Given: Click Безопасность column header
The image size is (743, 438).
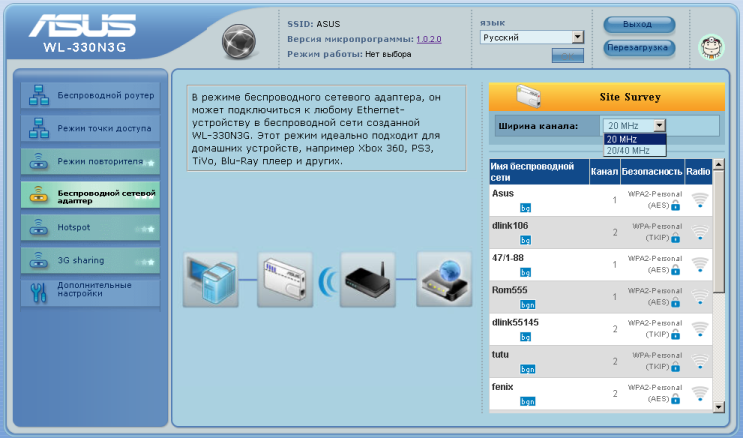Looking at the screenshot, I should click(x=652, y=172).
